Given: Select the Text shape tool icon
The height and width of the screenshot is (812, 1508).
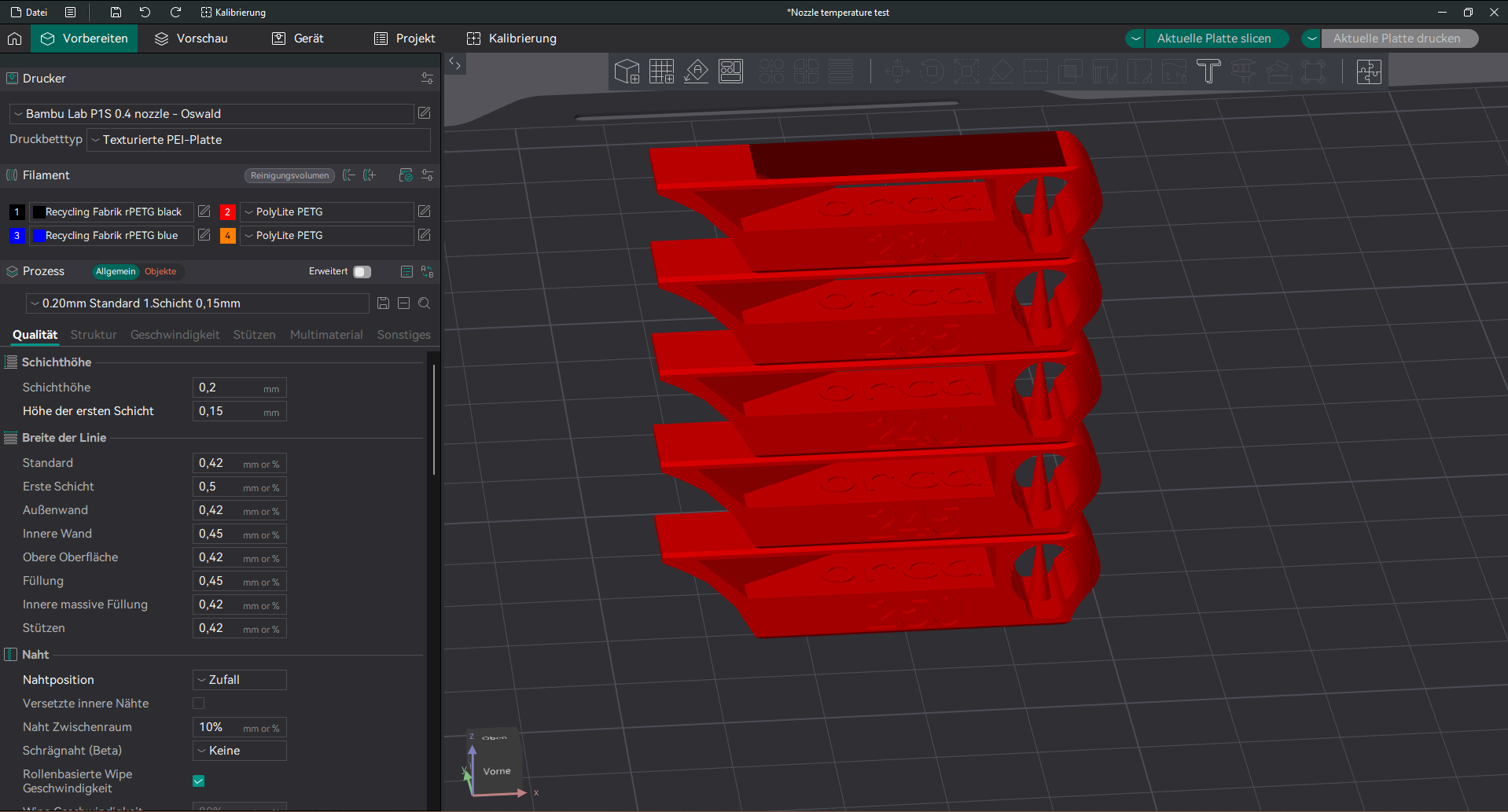Looking at the screenshot, I should tap(1208, 72).
